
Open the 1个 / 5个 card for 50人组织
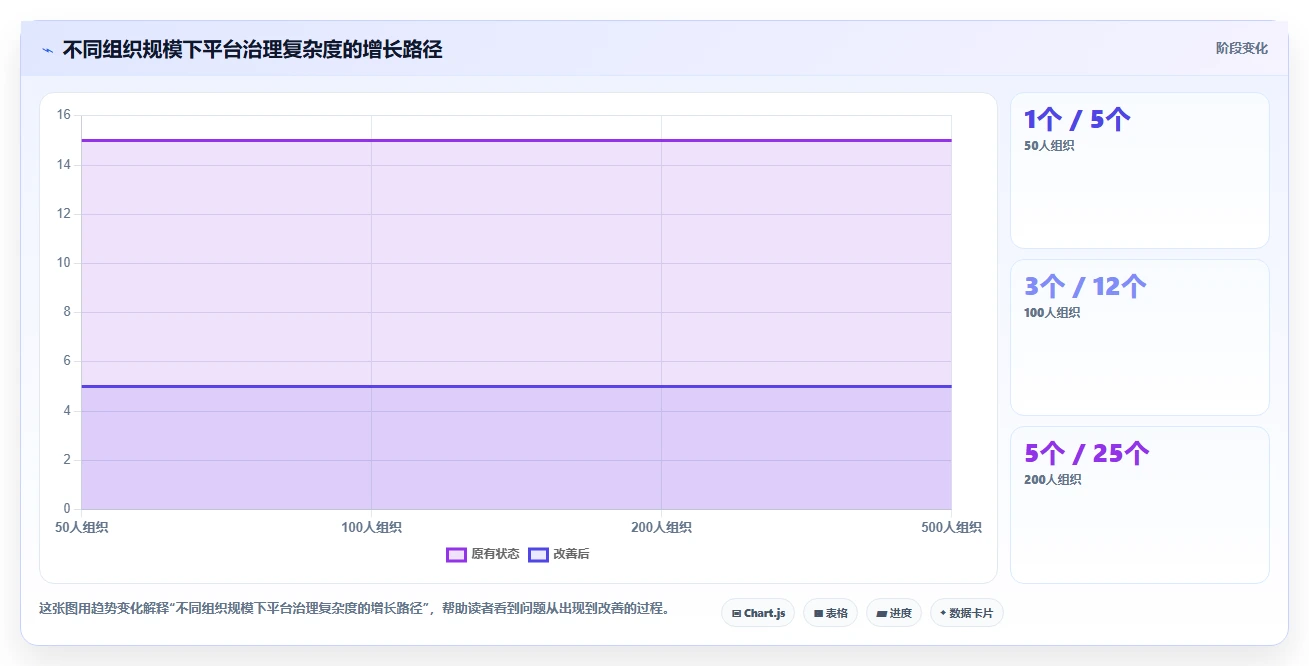pyautogui.click(x=1140, y=170)
